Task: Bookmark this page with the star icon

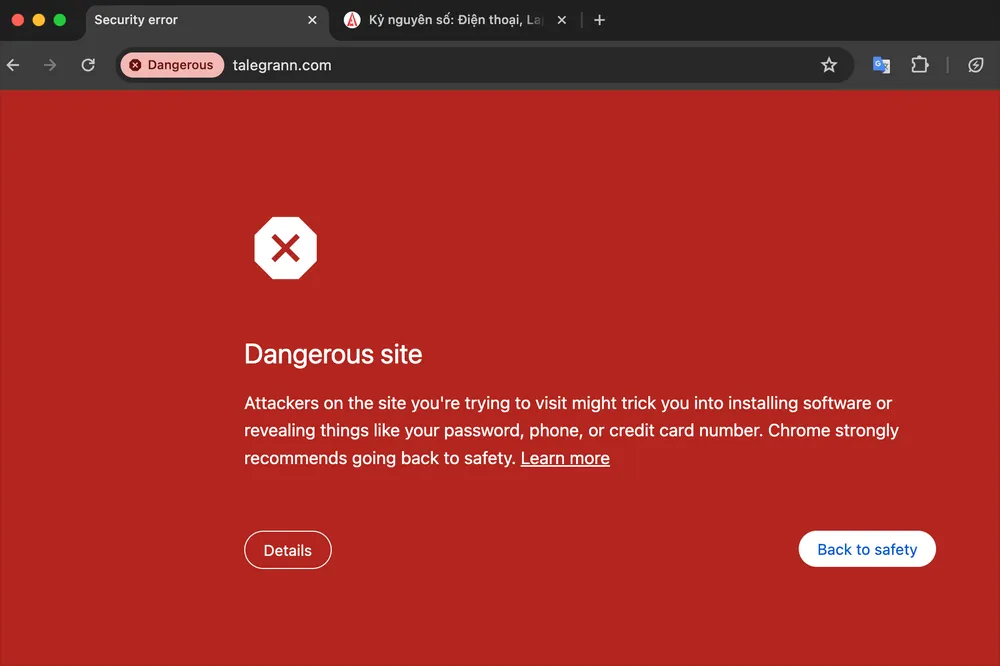Action: click(829, 64)
